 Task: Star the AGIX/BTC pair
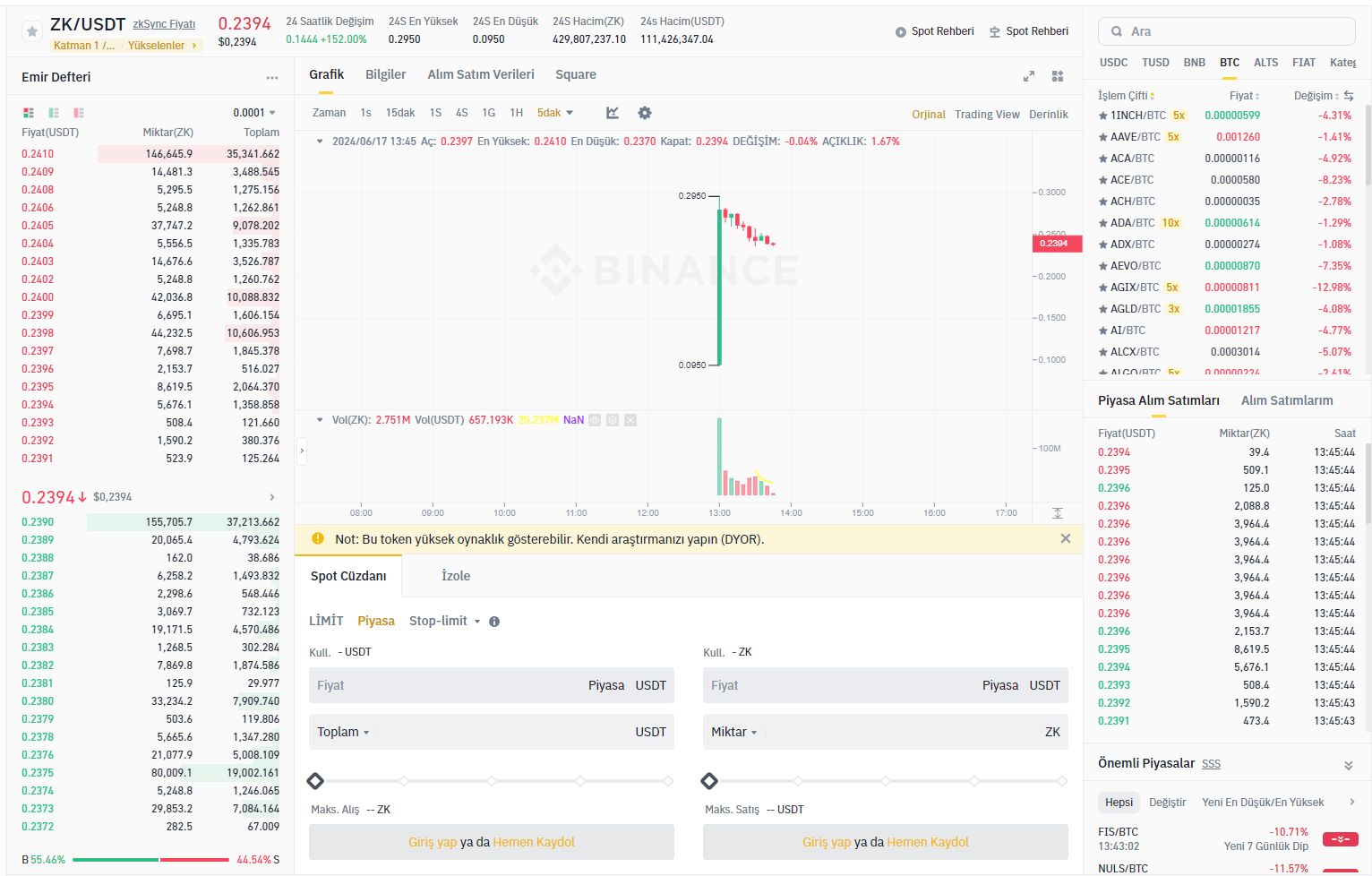tap(1103, 288)
